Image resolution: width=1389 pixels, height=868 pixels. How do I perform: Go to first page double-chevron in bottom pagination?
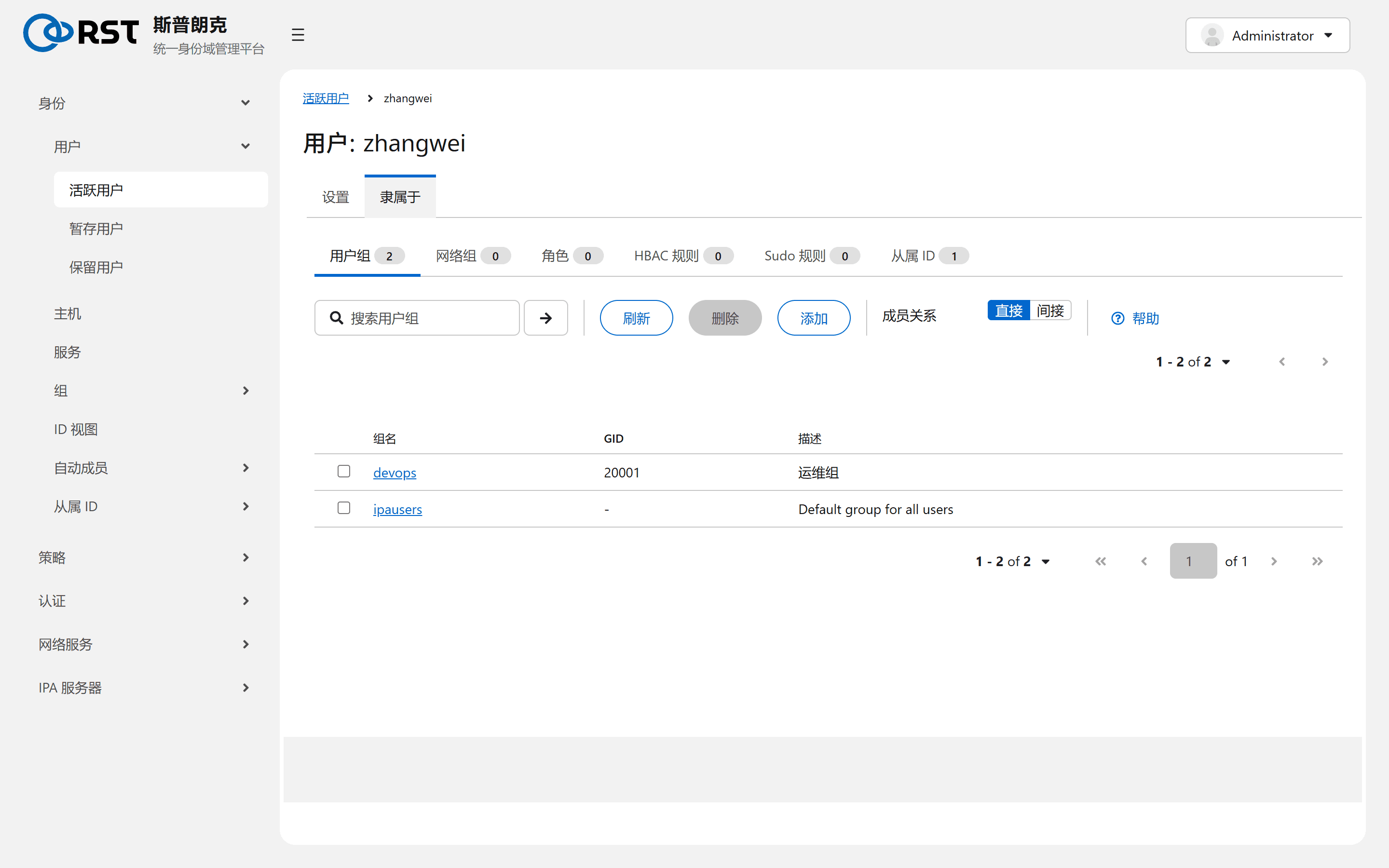[x=1100, y=561]
